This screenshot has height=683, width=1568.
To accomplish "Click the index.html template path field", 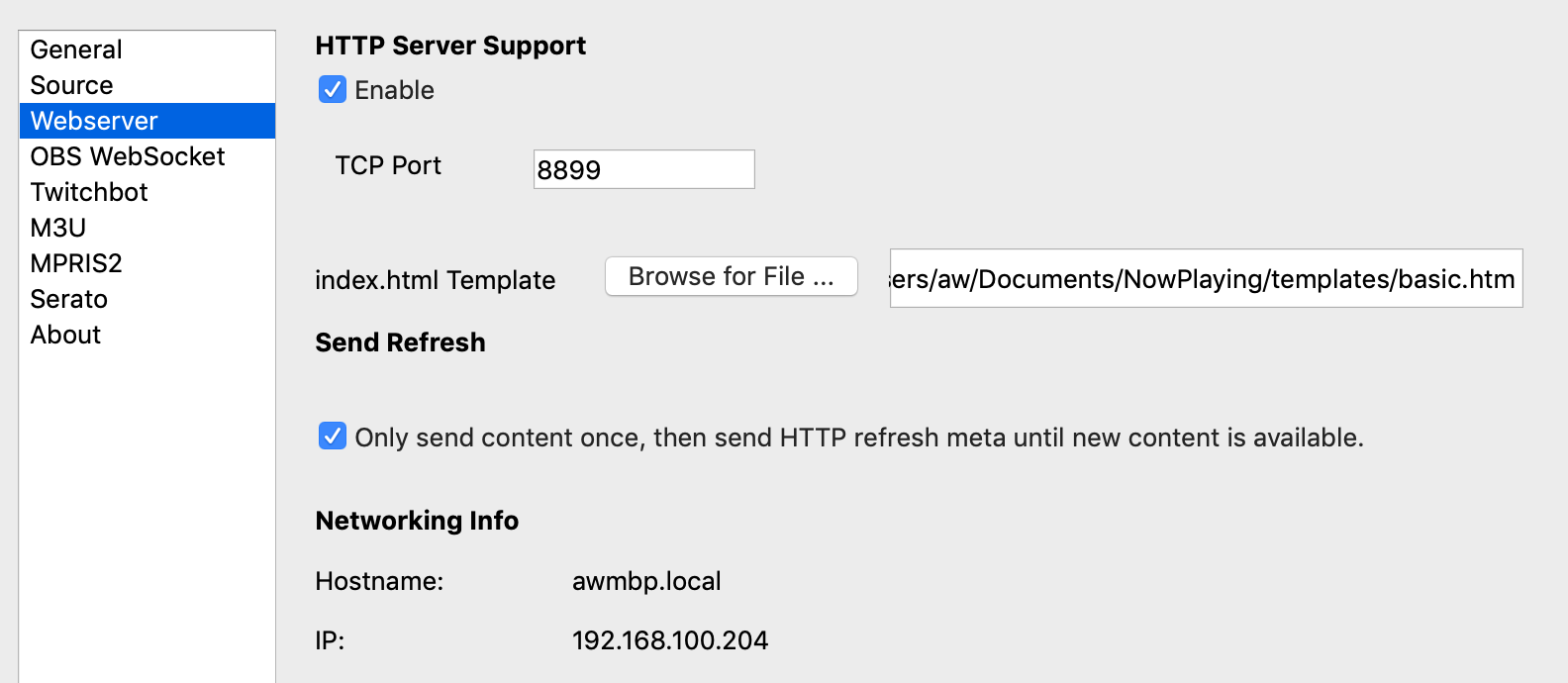I will pyautogui.click(x=1205, y=279).
